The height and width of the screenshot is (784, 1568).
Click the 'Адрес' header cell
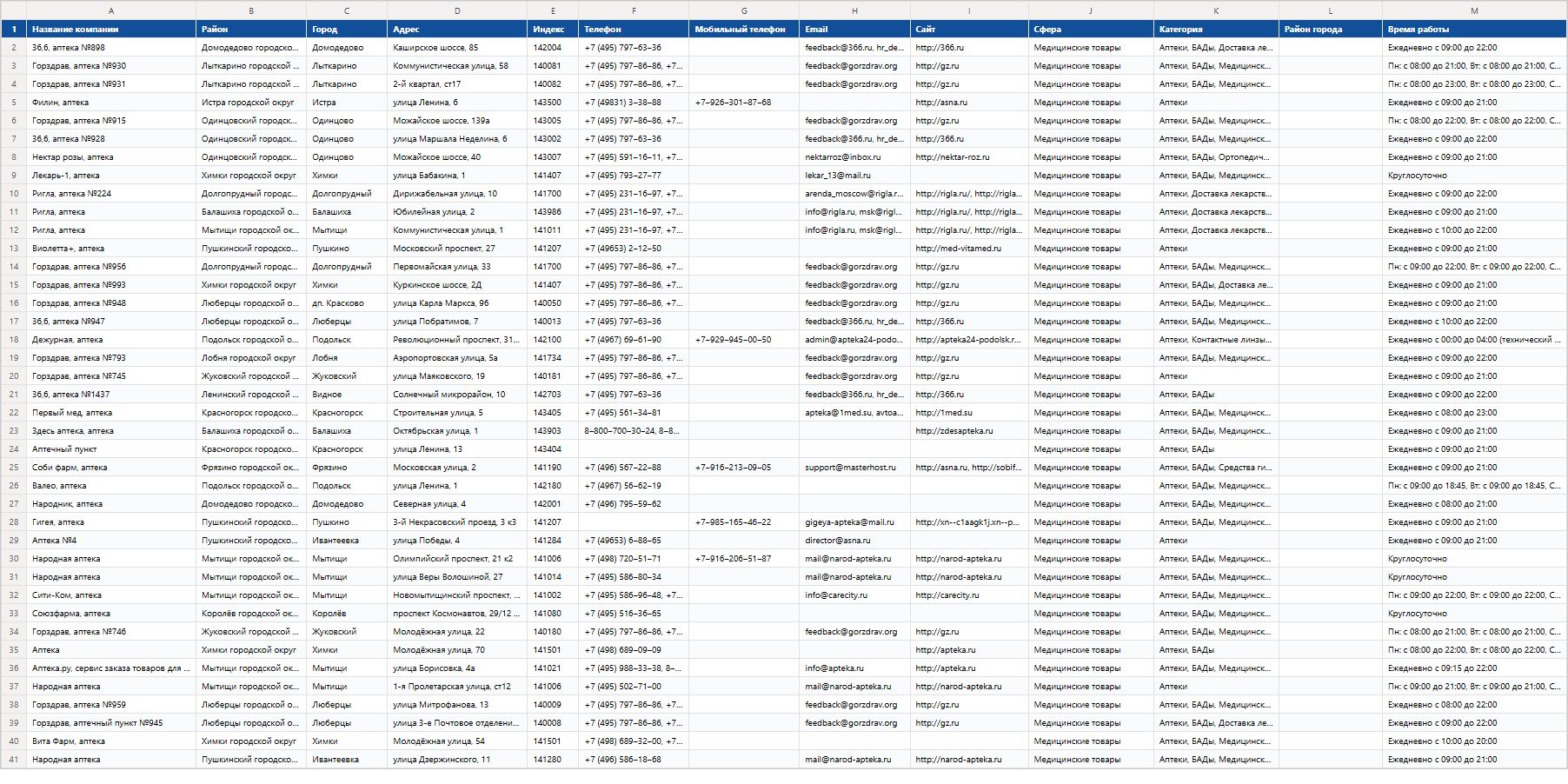click(457, 30)
